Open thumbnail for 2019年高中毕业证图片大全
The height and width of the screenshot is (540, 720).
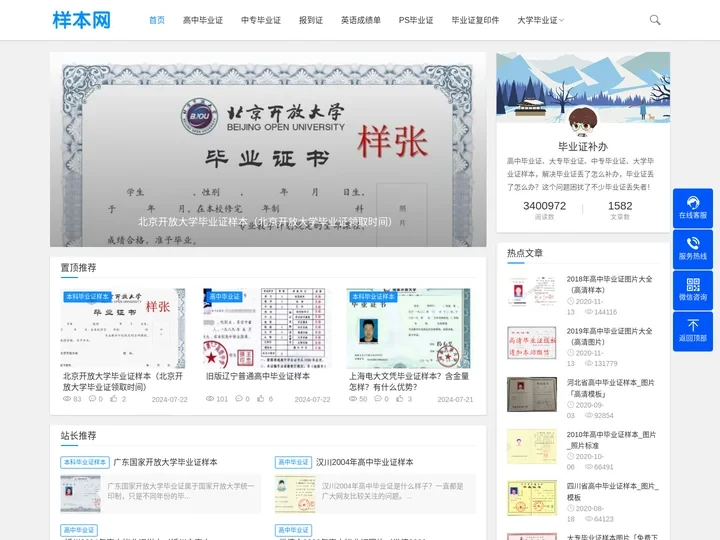532,343
